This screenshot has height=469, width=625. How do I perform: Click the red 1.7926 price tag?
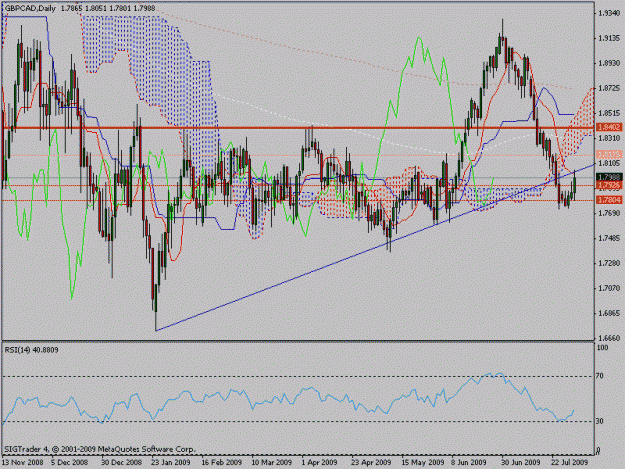tap(609, 185)
